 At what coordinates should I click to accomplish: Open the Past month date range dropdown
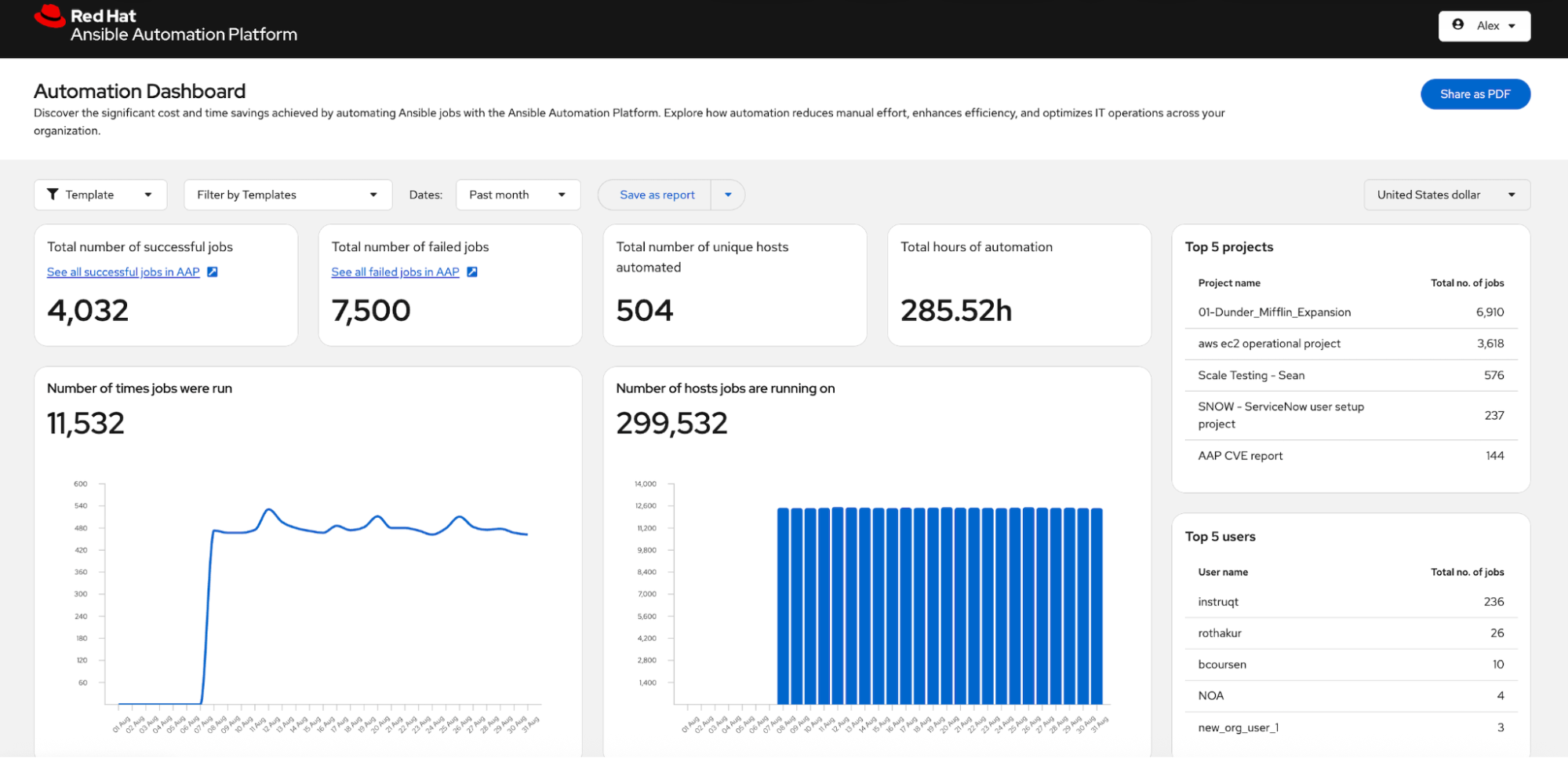pyautogui.click(x=518, y=195)
